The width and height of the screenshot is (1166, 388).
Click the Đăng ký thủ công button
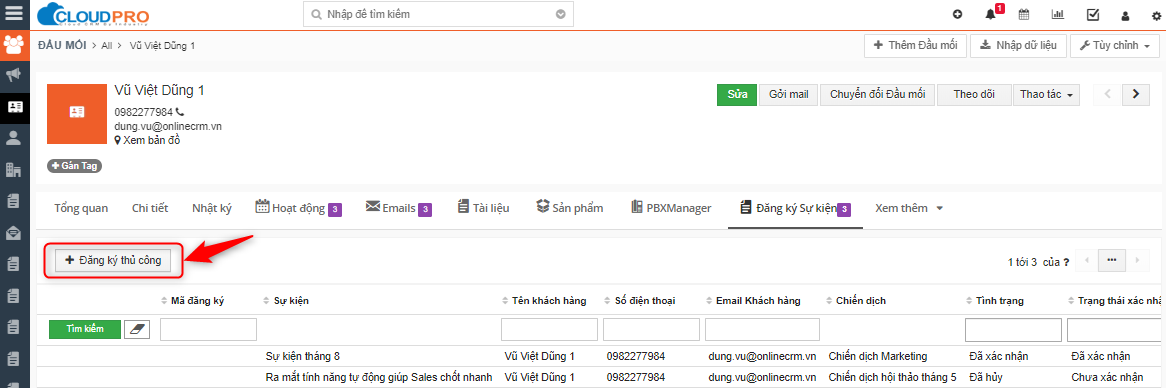pyautogui.click(x=113, y=260)
